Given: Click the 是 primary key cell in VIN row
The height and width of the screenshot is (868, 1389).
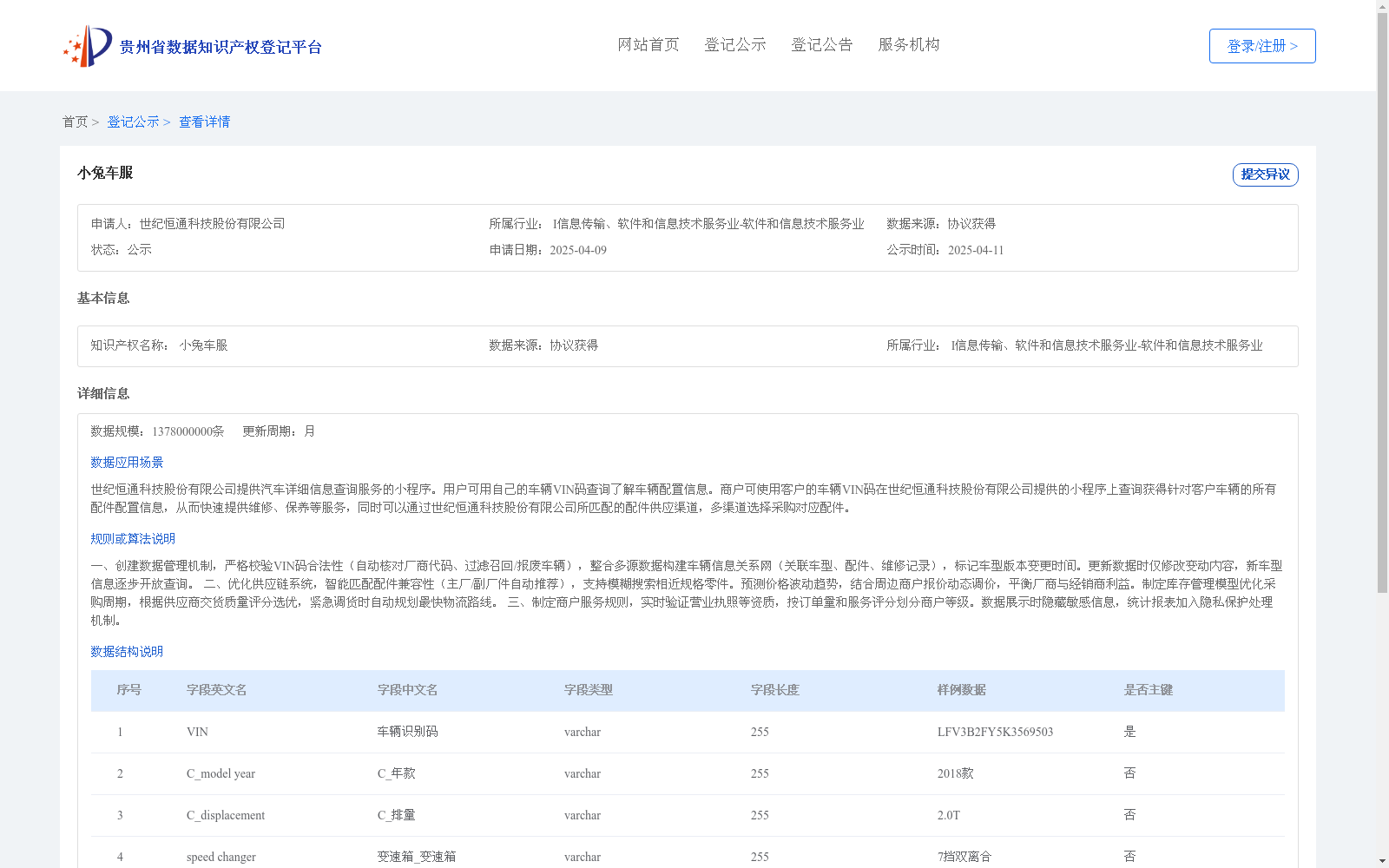Looking at the screenshot, I should coord(1129,732).
